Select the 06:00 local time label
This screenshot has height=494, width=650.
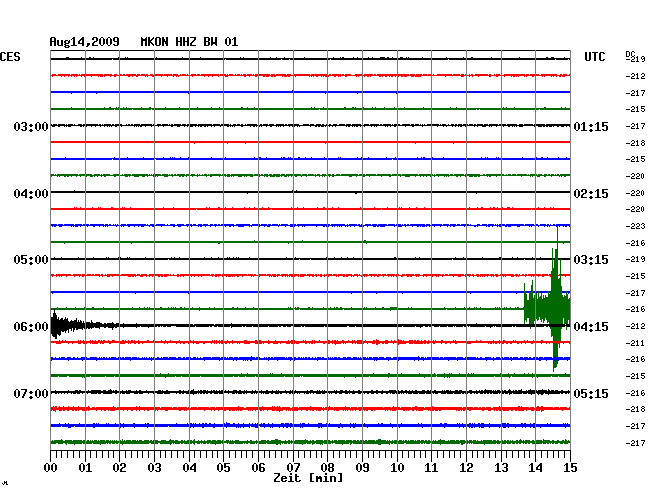tap(31, 327)
